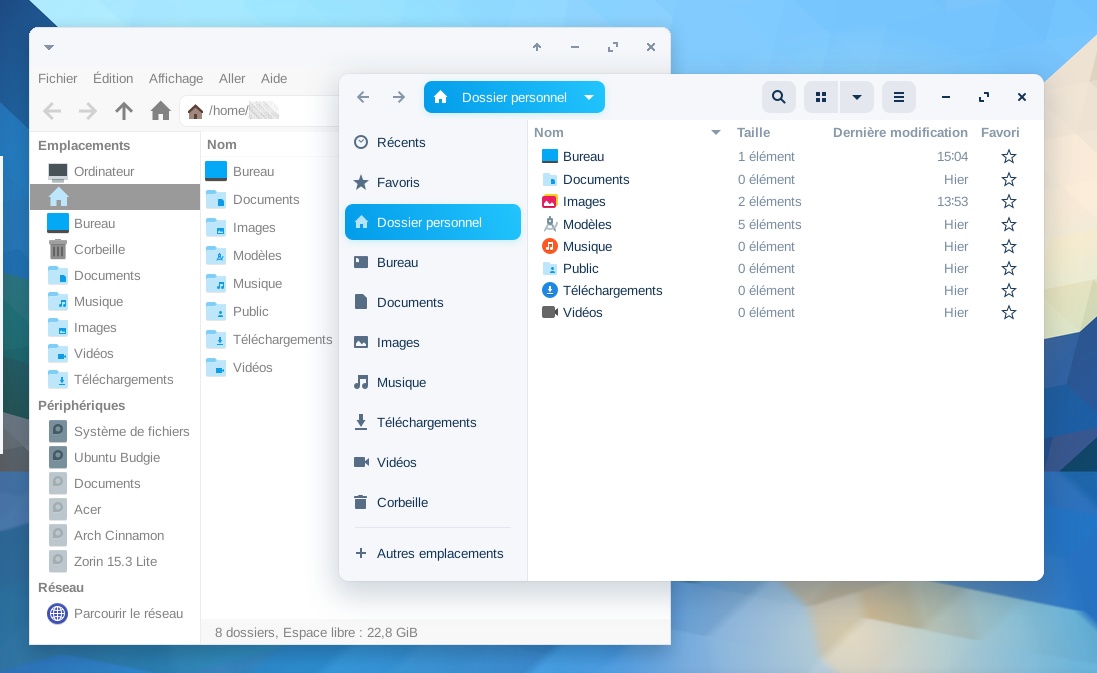The width and height of the screenshot is (1097, 673).
Task: Open the Affichage menu
Action: tap(176, 78)
